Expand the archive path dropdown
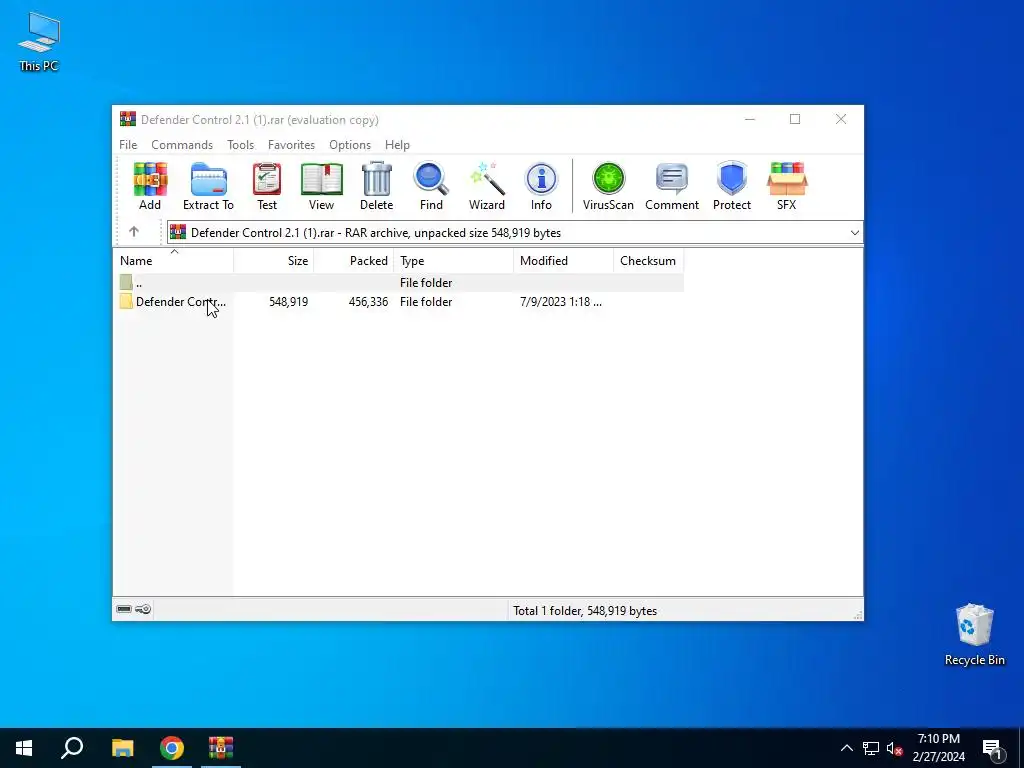The width and height of the screenshot is (1024, 768). coord(854,233)
